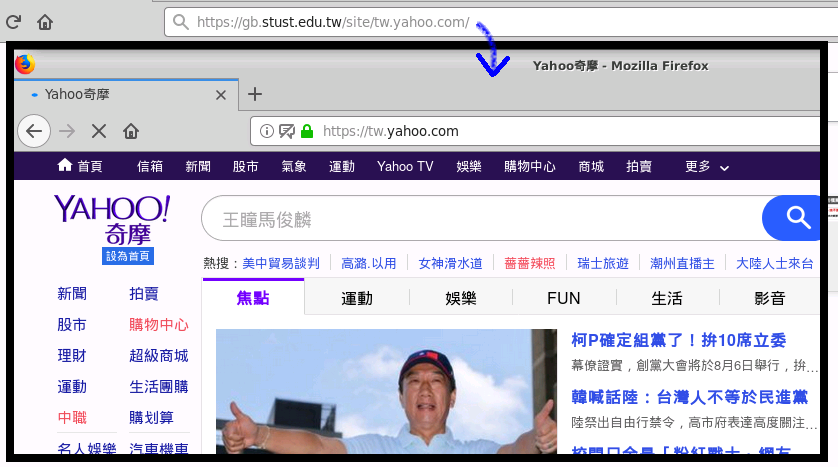Screen dimensions: 838x467
Task: Go back with the back arrow
Action: tap(34, 131)
